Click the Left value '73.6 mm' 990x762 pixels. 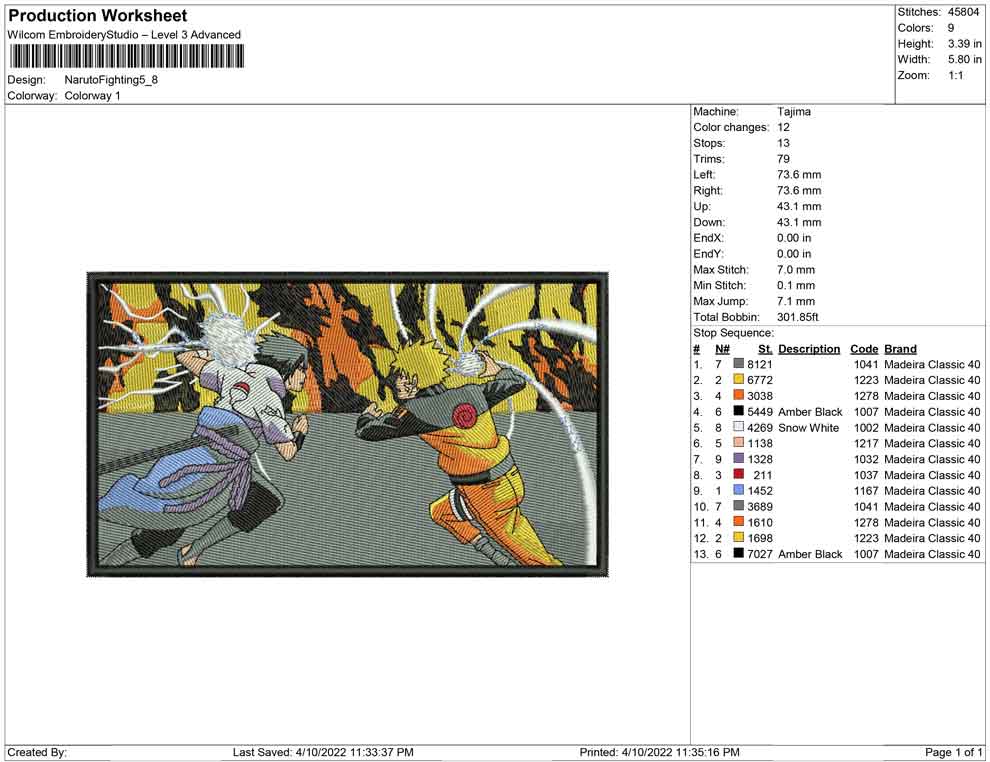799,175
